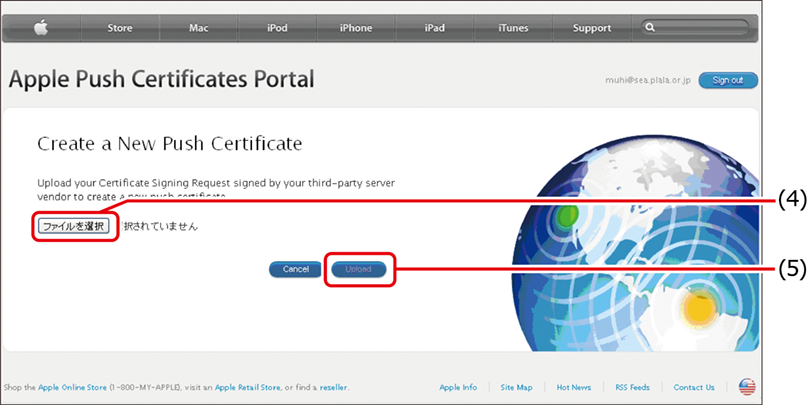Click the Apple Push Certificates Portal title

[x=161, y=80]
